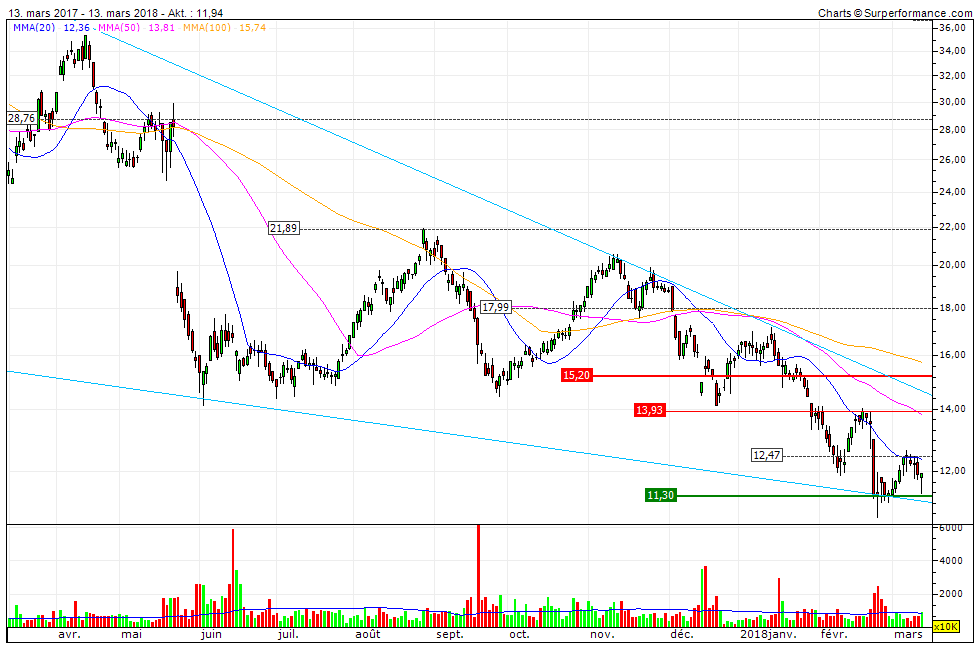Click the 16,00 price axis value
This screenshot has height=650, width=980.
coord(952,354)
